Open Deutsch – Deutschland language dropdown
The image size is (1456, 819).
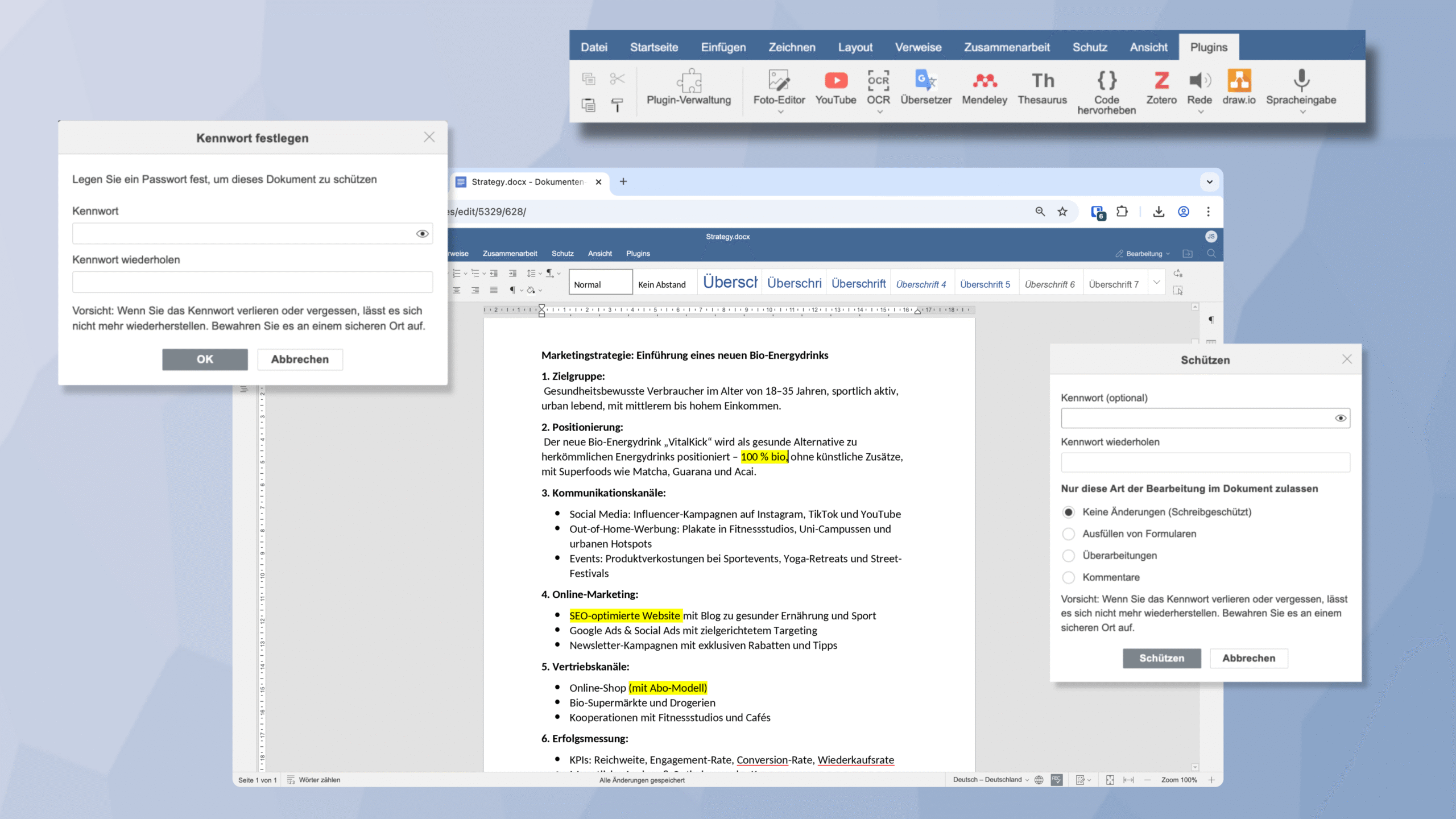[991, 780]
